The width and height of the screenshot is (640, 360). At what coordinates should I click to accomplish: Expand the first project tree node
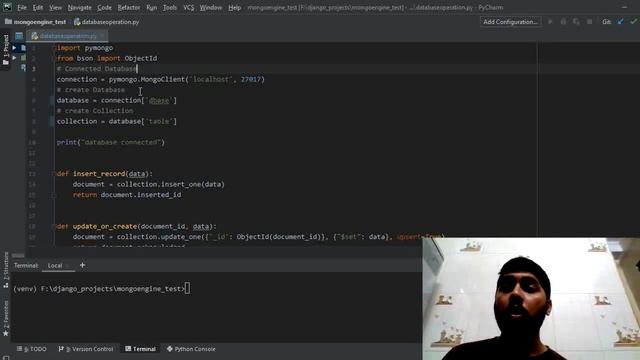pos(14,48)
